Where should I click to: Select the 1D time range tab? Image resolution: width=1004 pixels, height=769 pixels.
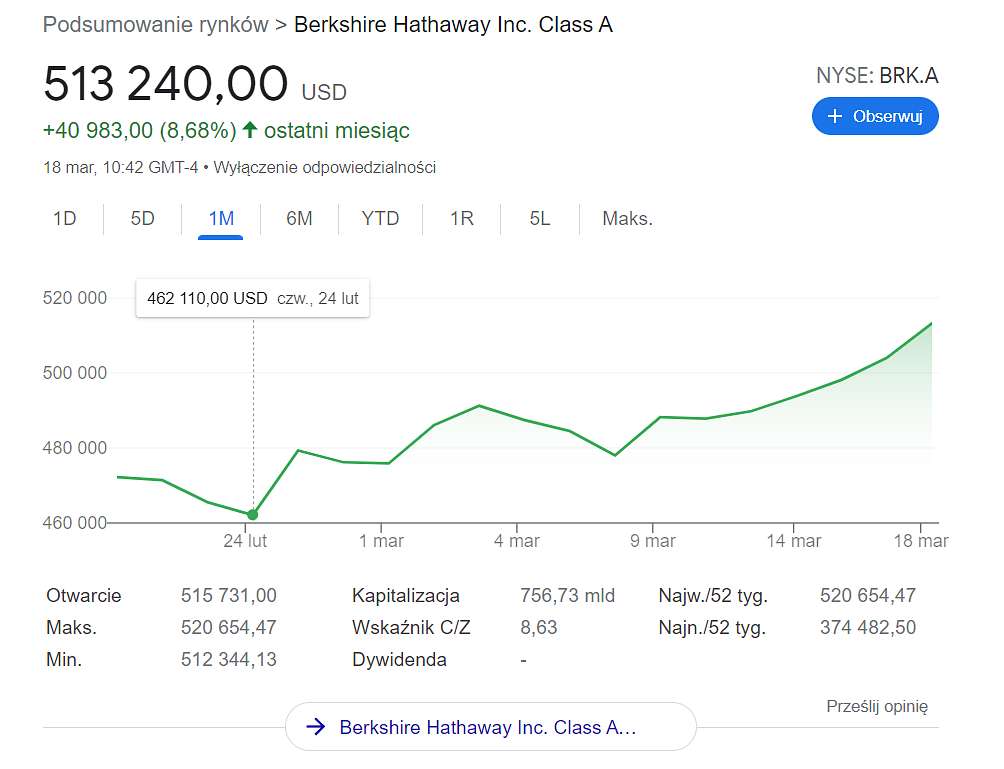[x=65, y=219]
